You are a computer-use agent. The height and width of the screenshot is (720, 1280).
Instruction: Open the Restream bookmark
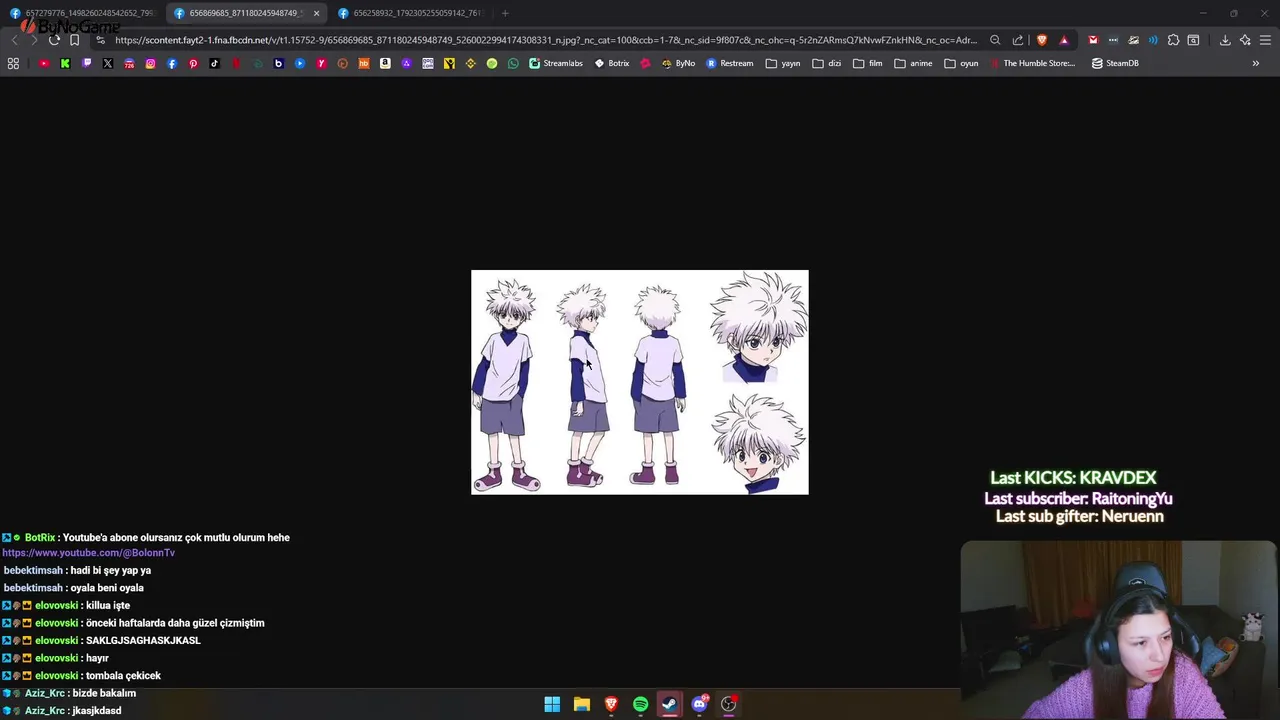[x=730, y=63]
